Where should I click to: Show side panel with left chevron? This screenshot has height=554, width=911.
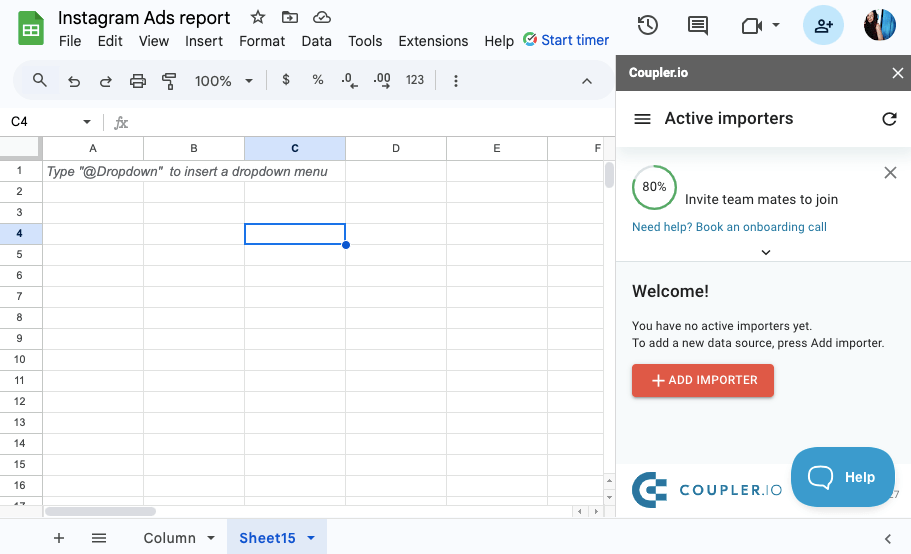[888, 539]
